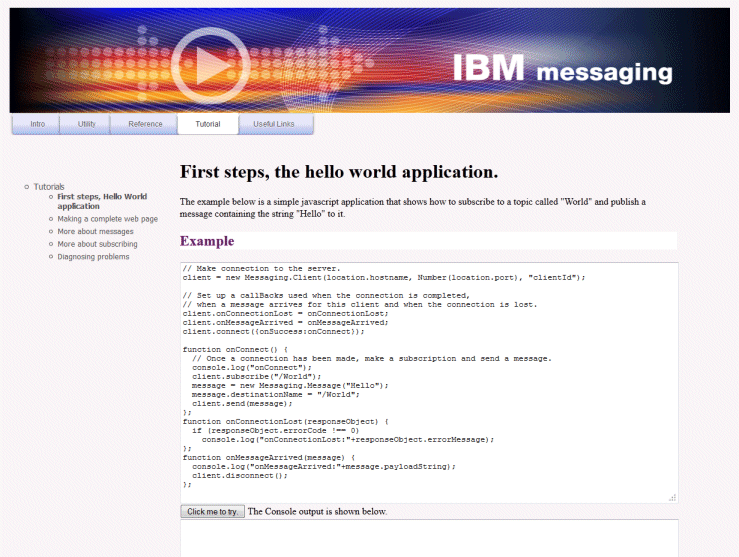Select the Tutorial tab
The image size is (739, 557).
point(208,124)
